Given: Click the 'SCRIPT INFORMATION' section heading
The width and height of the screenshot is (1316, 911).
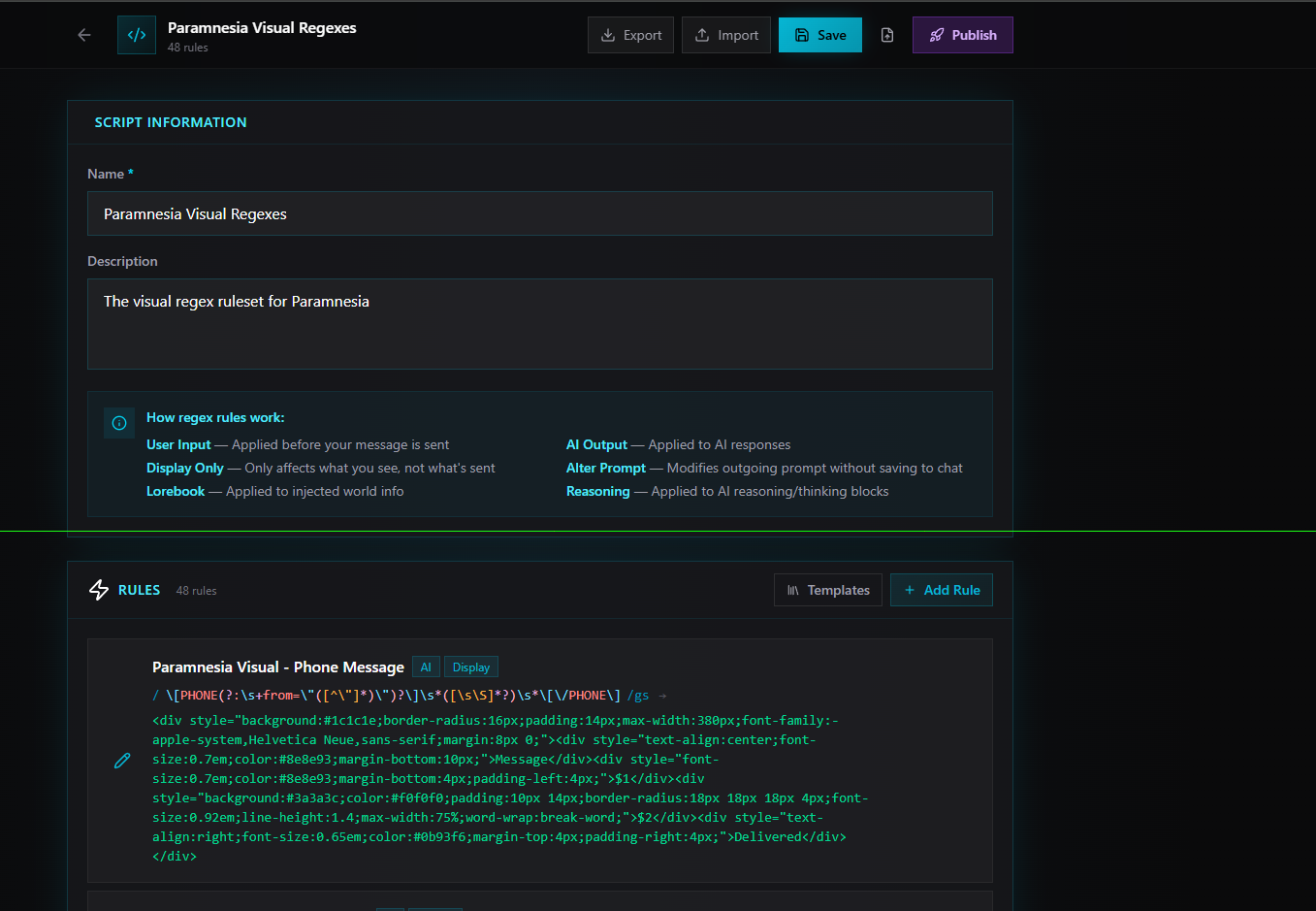Looking at the screenshot, I should [x=171, y=122].
